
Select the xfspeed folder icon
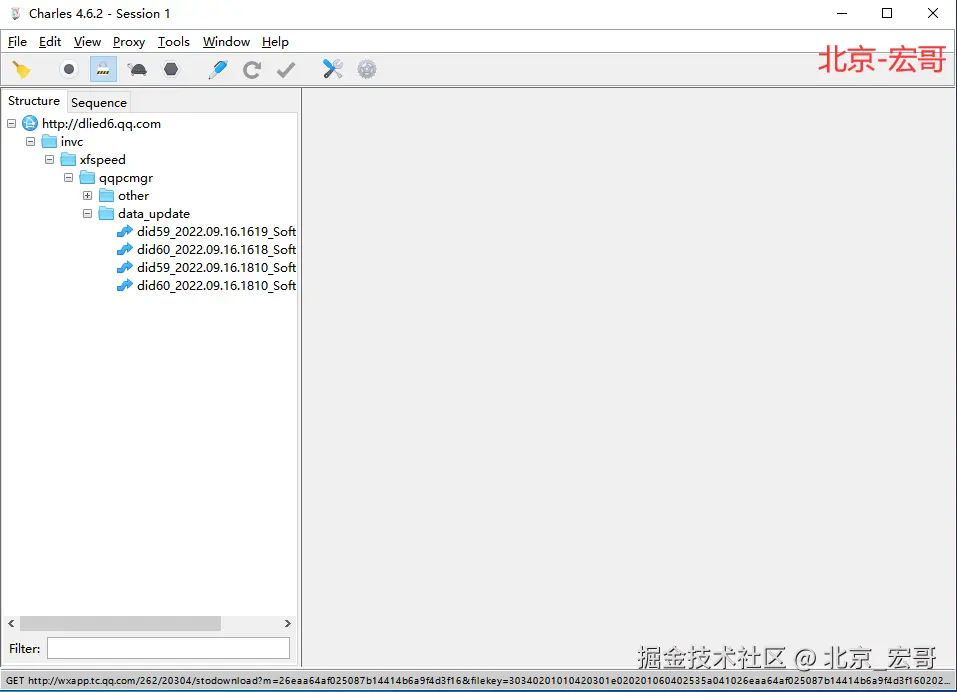pyautogui.click(x=68, y=160)
